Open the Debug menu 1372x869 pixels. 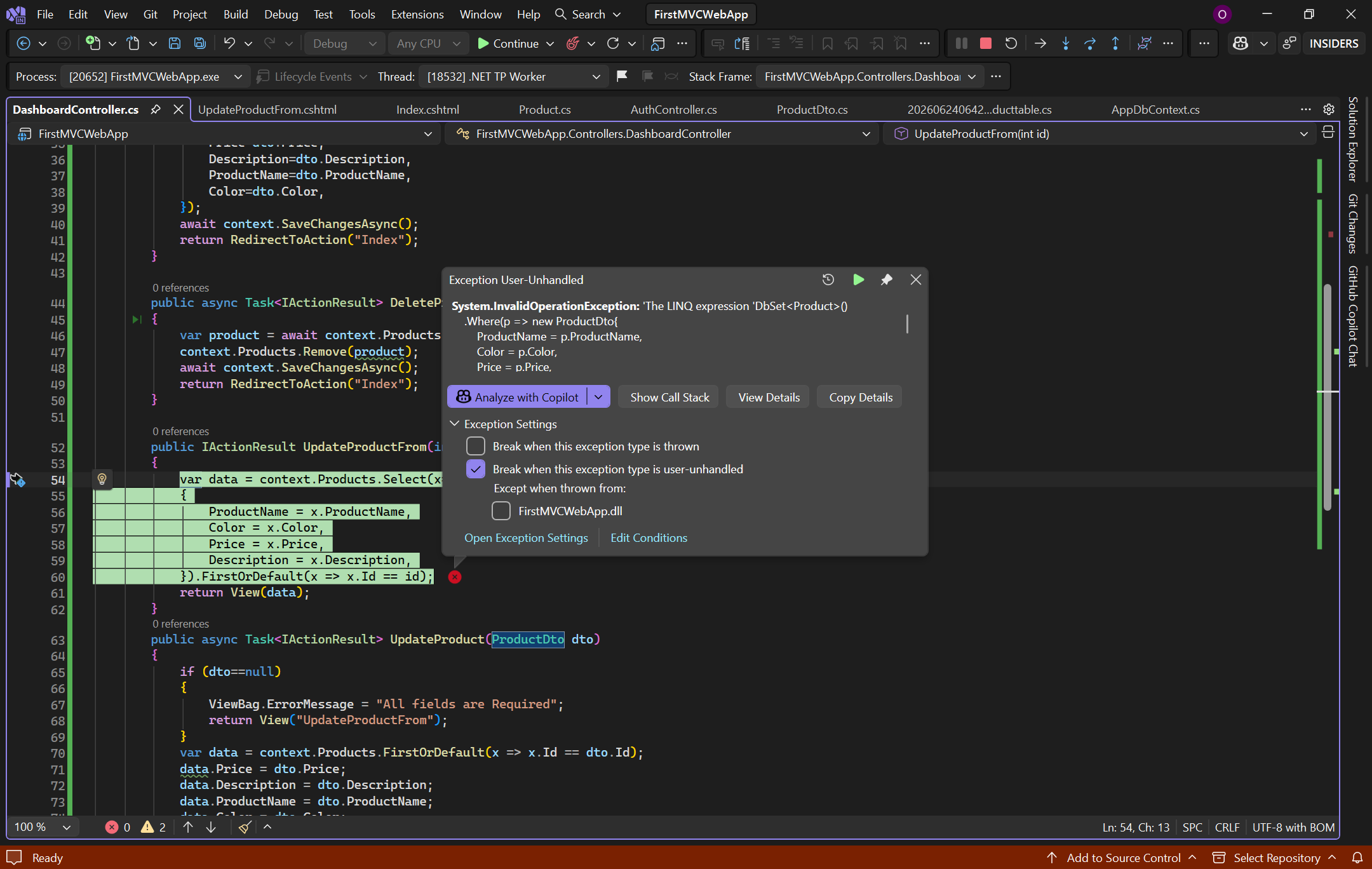[x=281, y=14]
